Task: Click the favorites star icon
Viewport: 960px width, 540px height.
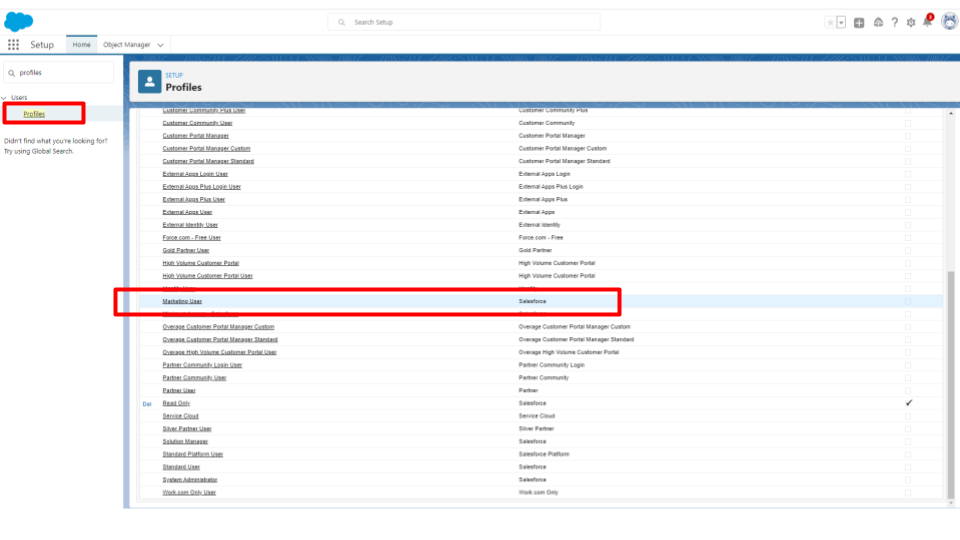Action: [830, 23]
